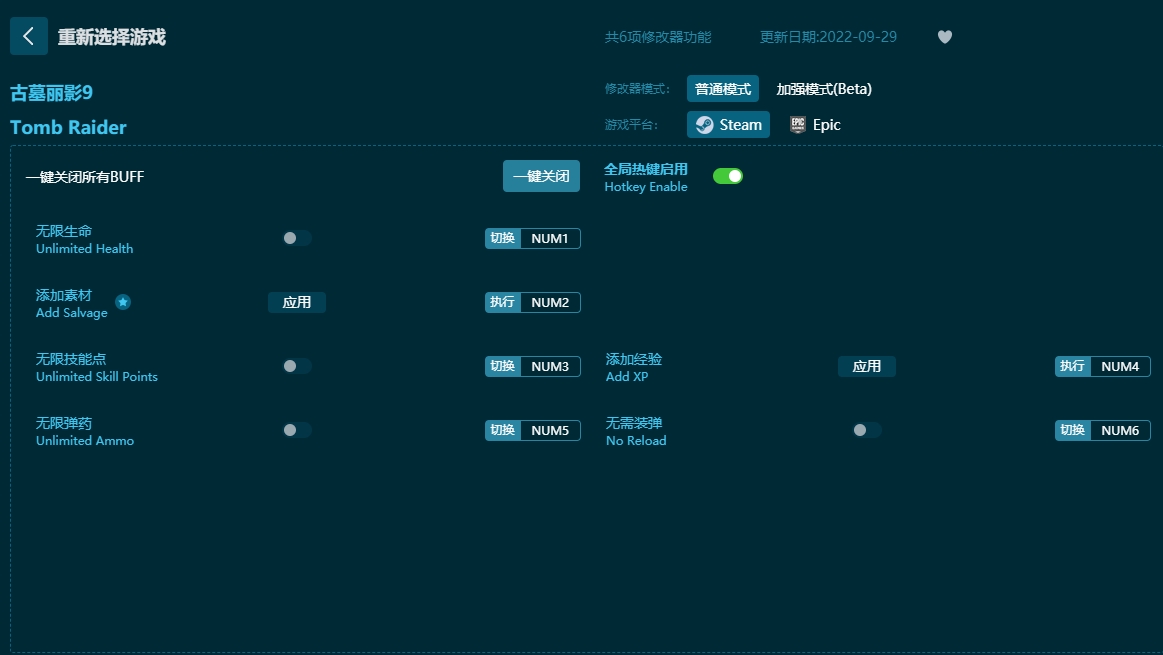Click 执行 tag next to NUM2
Screen dimensions: 1163x655
coord(503,302)
